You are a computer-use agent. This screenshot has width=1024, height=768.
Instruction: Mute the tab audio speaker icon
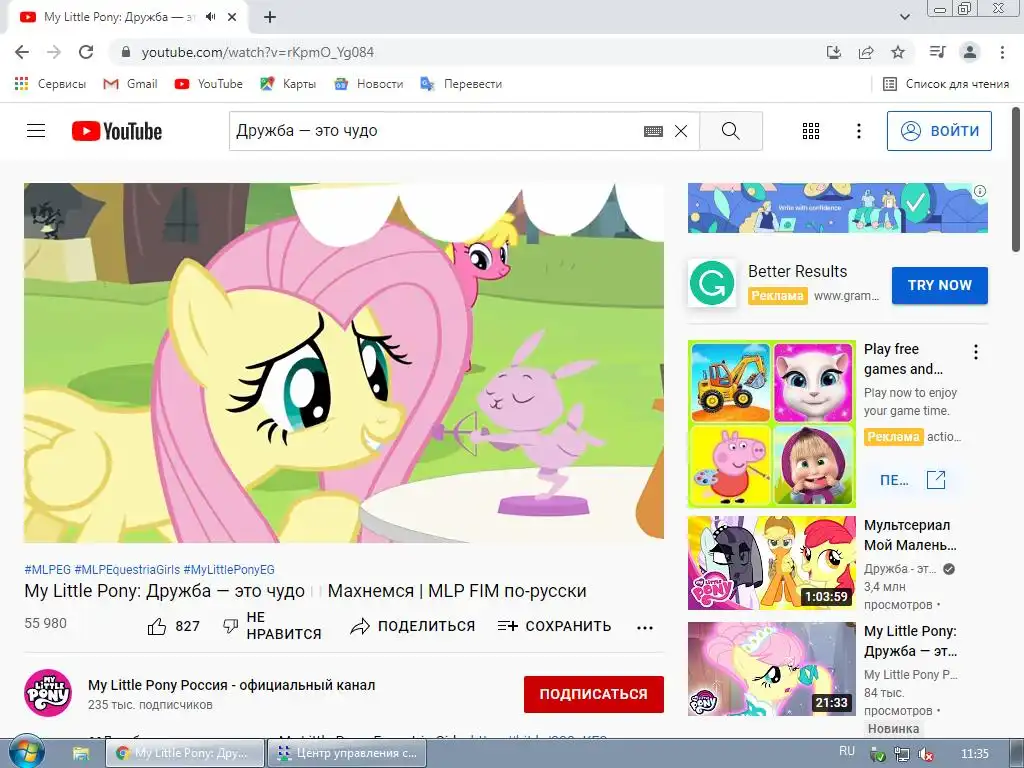coord(210,17)
